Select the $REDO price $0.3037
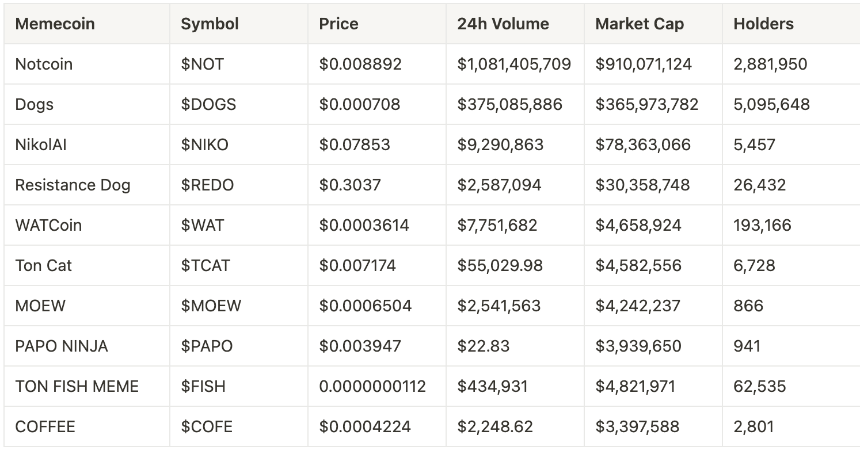Image resolution: width=860 pixels, height=450 pixels. (350, 185)
